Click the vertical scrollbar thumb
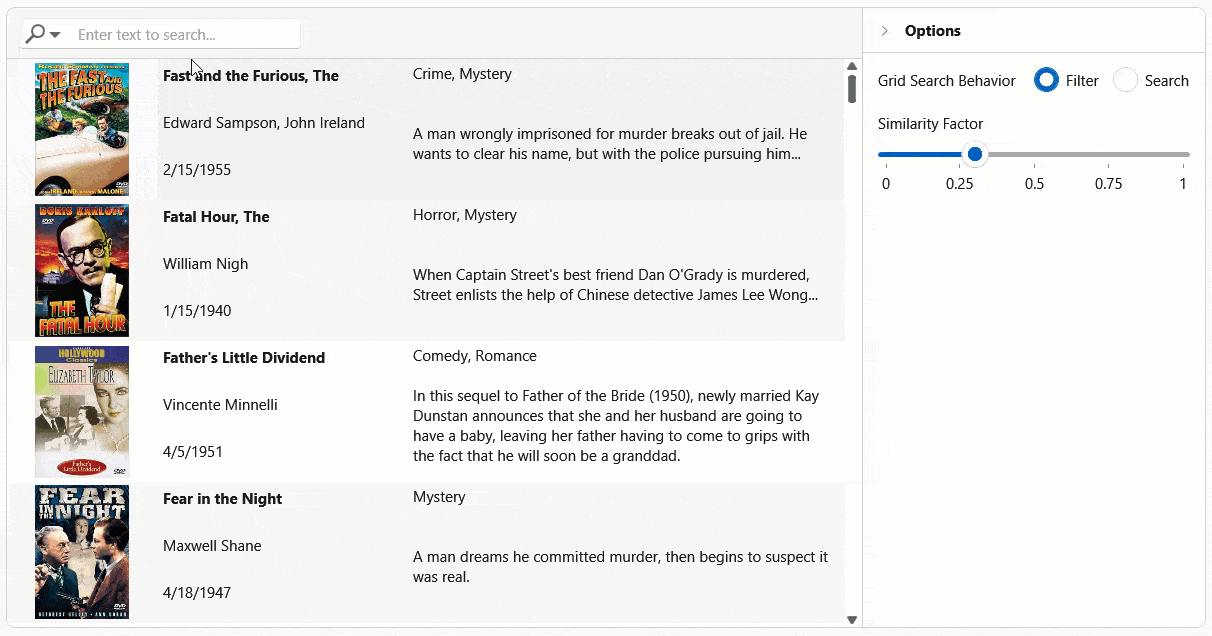 coord(851,90)
